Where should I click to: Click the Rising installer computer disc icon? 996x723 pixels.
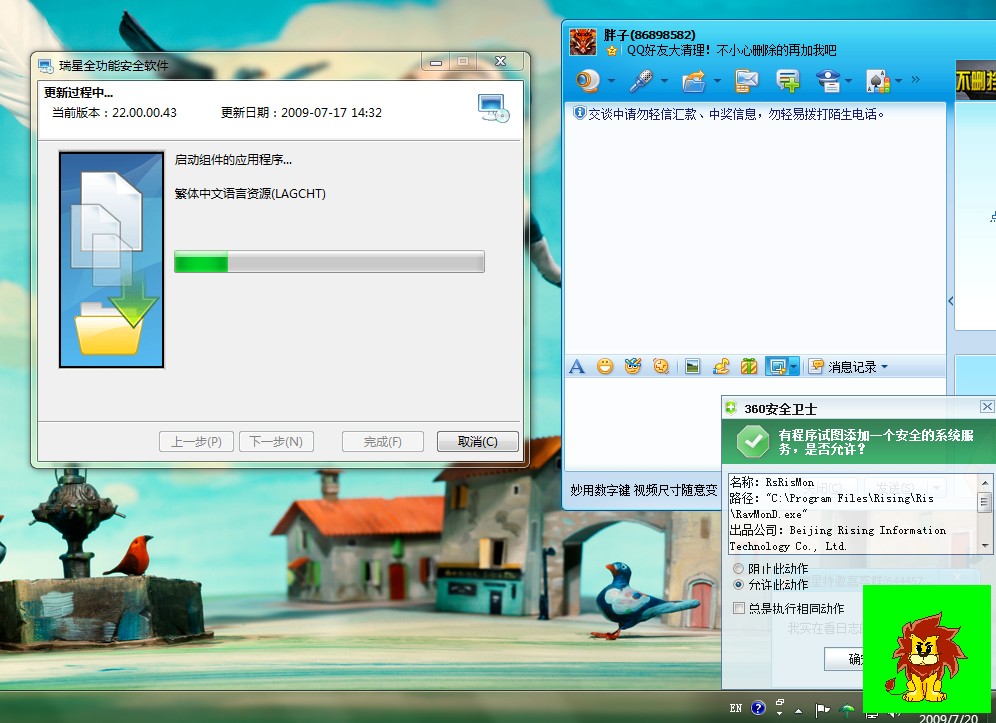(x=494, y=108)
